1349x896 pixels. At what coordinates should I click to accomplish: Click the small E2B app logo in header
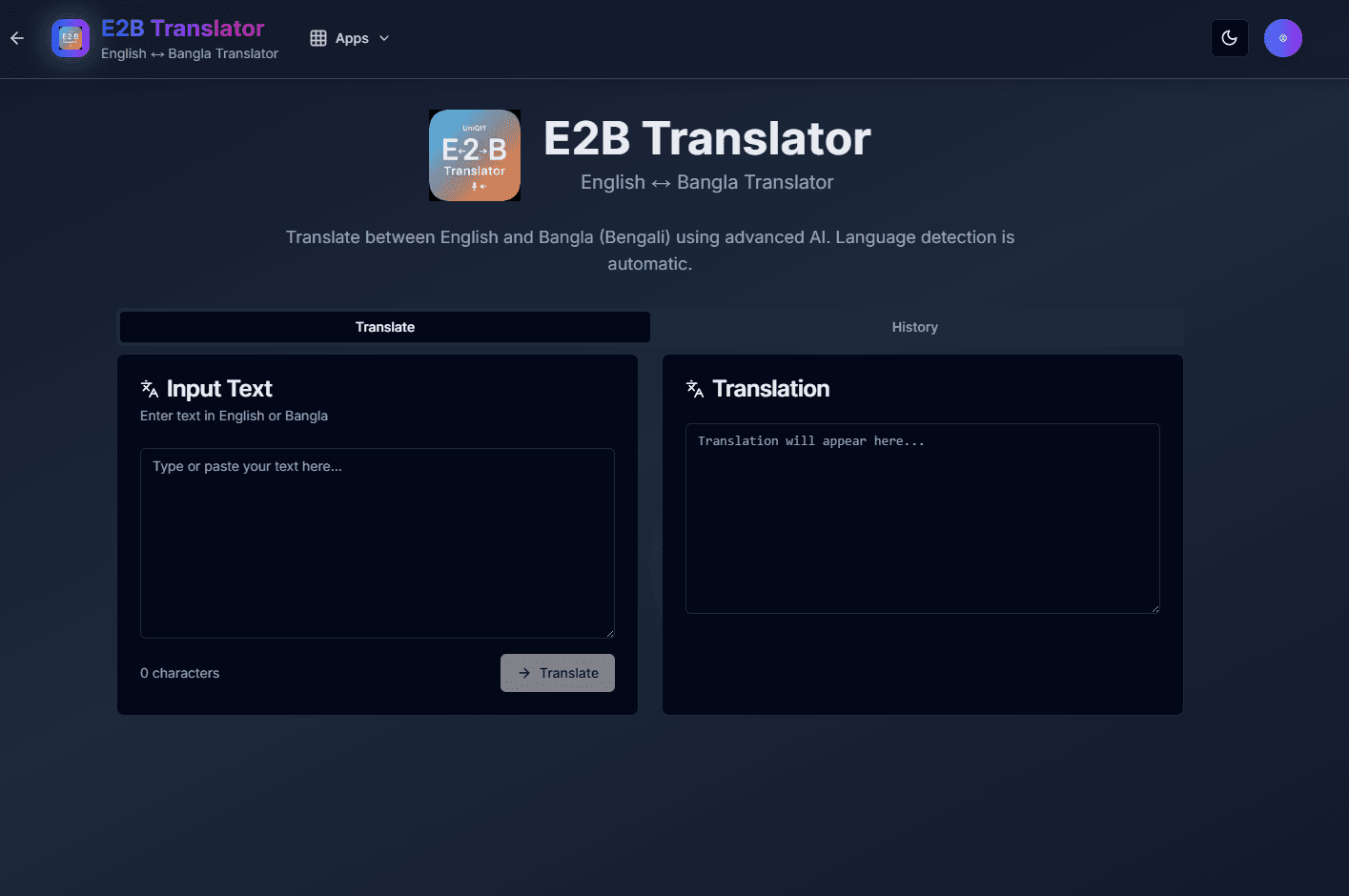click(71, 38)
